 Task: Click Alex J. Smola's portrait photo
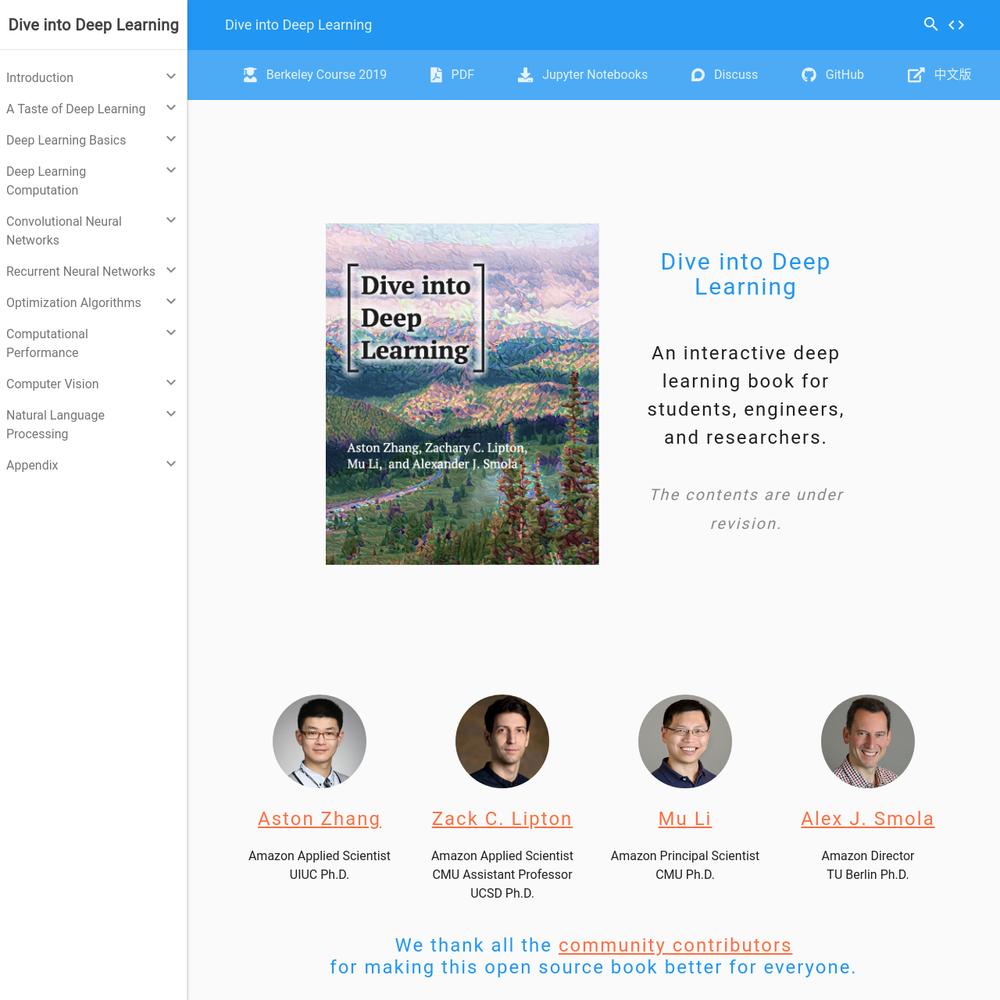tap(867, 742)
